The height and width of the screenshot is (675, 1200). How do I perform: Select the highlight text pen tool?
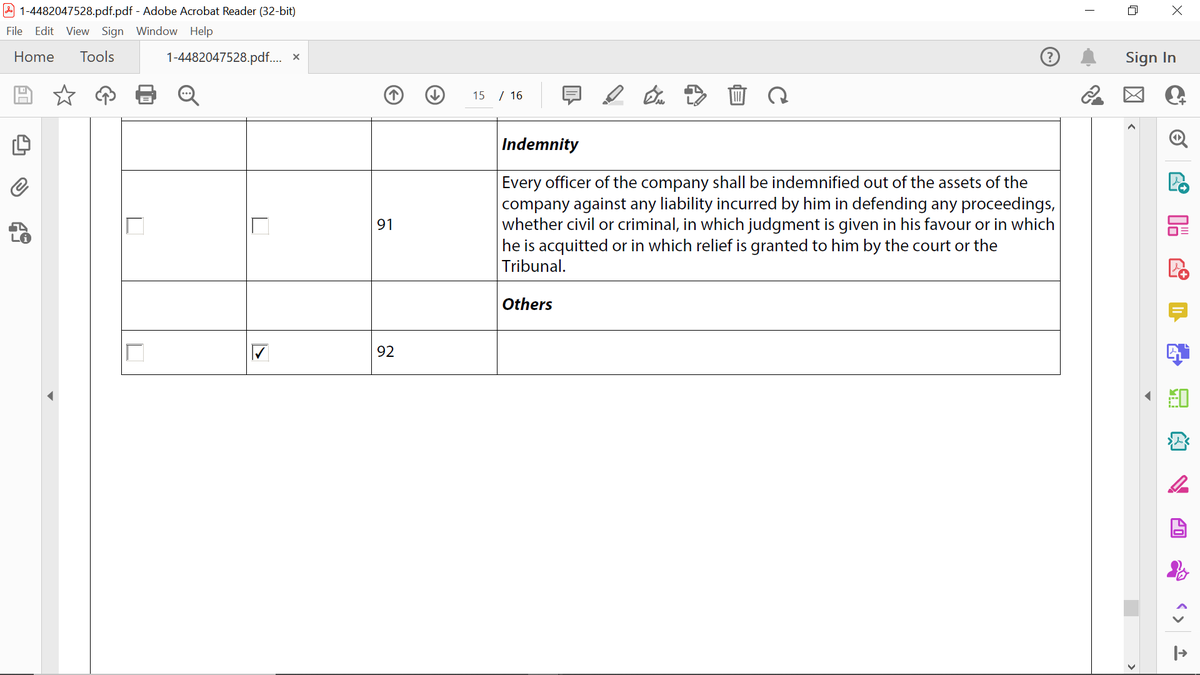613,95
